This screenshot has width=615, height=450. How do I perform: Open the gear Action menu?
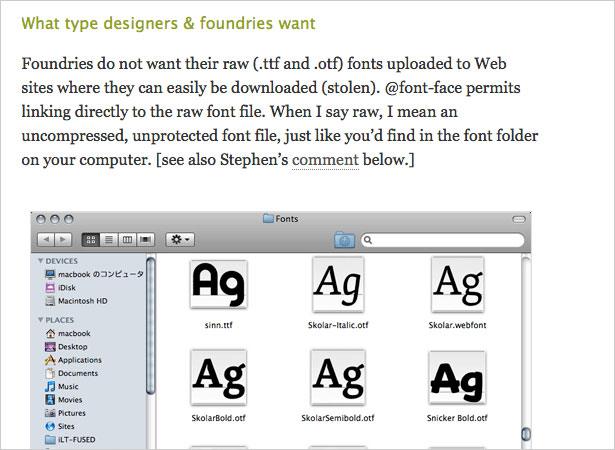[x=180, y=240]
